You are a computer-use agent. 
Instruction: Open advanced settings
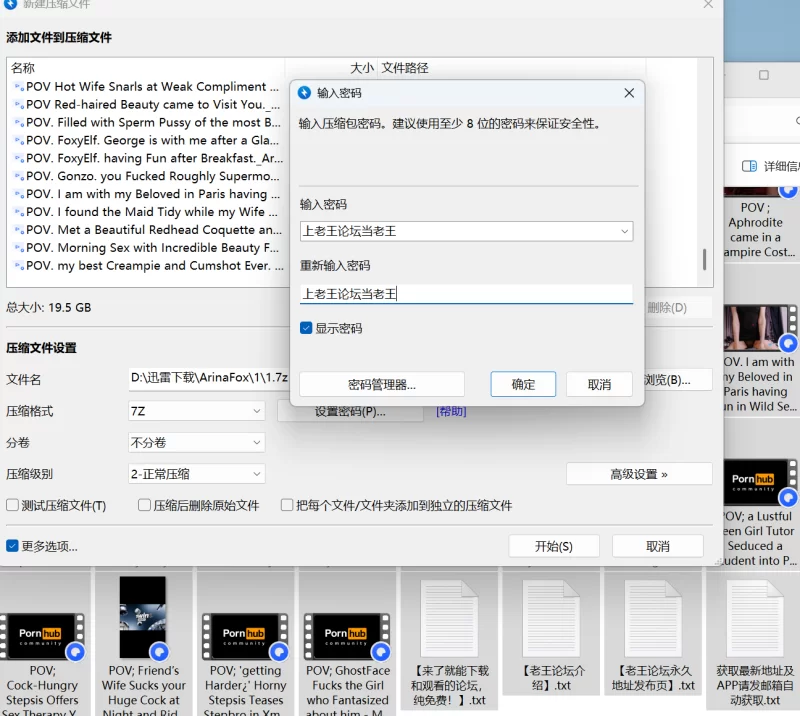coord(639,474)
